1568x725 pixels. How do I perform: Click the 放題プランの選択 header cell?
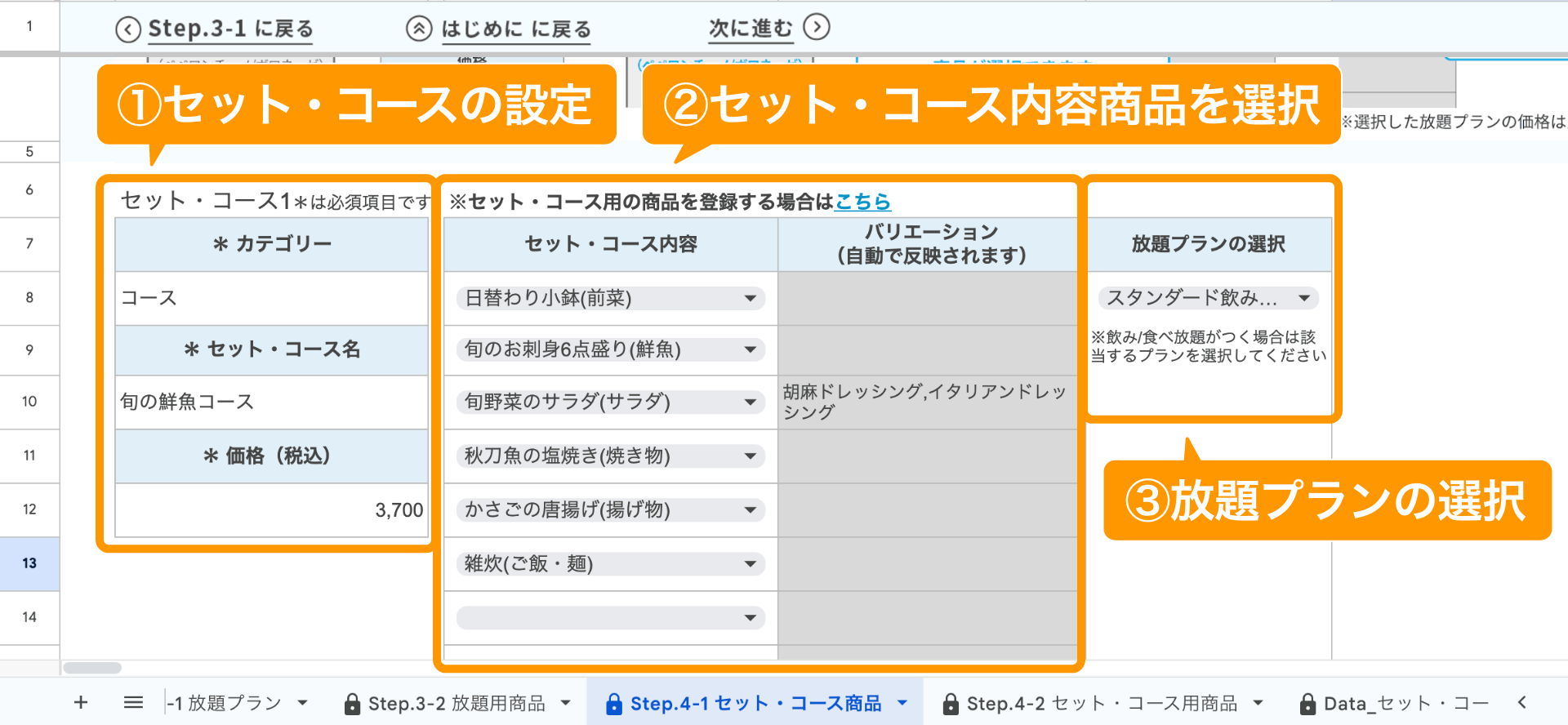1209,244
